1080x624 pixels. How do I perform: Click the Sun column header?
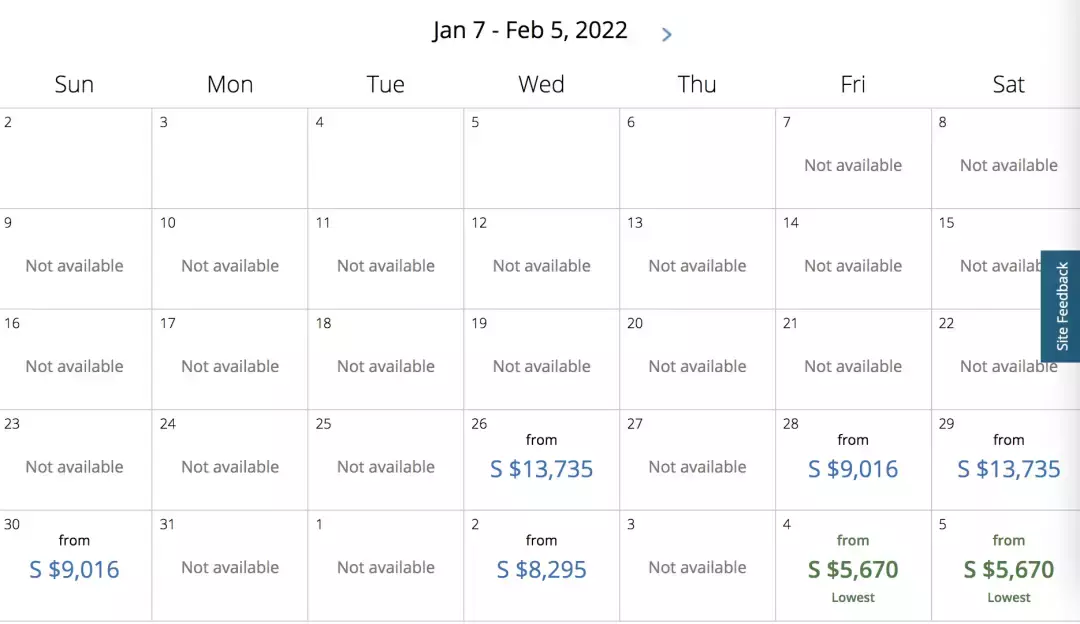pyautogui.click(x=74, y=84)
